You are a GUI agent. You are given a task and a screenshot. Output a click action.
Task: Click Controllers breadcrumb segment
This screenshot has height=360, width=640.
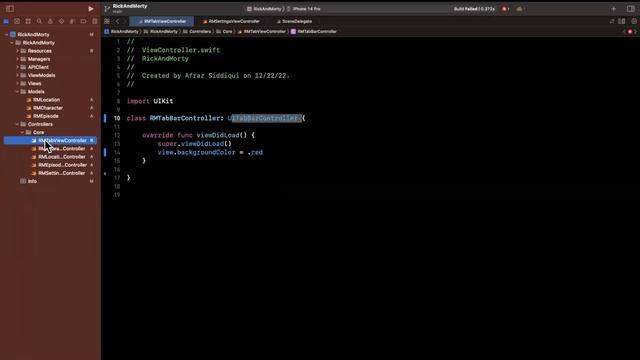(x=197, y=31)
